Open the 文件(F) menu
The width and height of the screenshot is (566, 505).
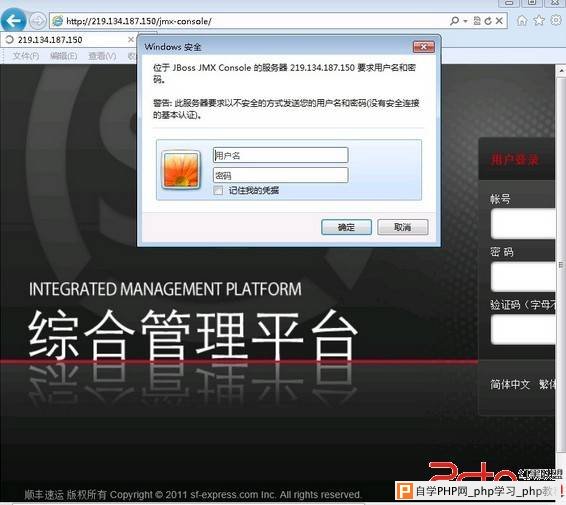(26, 56)
